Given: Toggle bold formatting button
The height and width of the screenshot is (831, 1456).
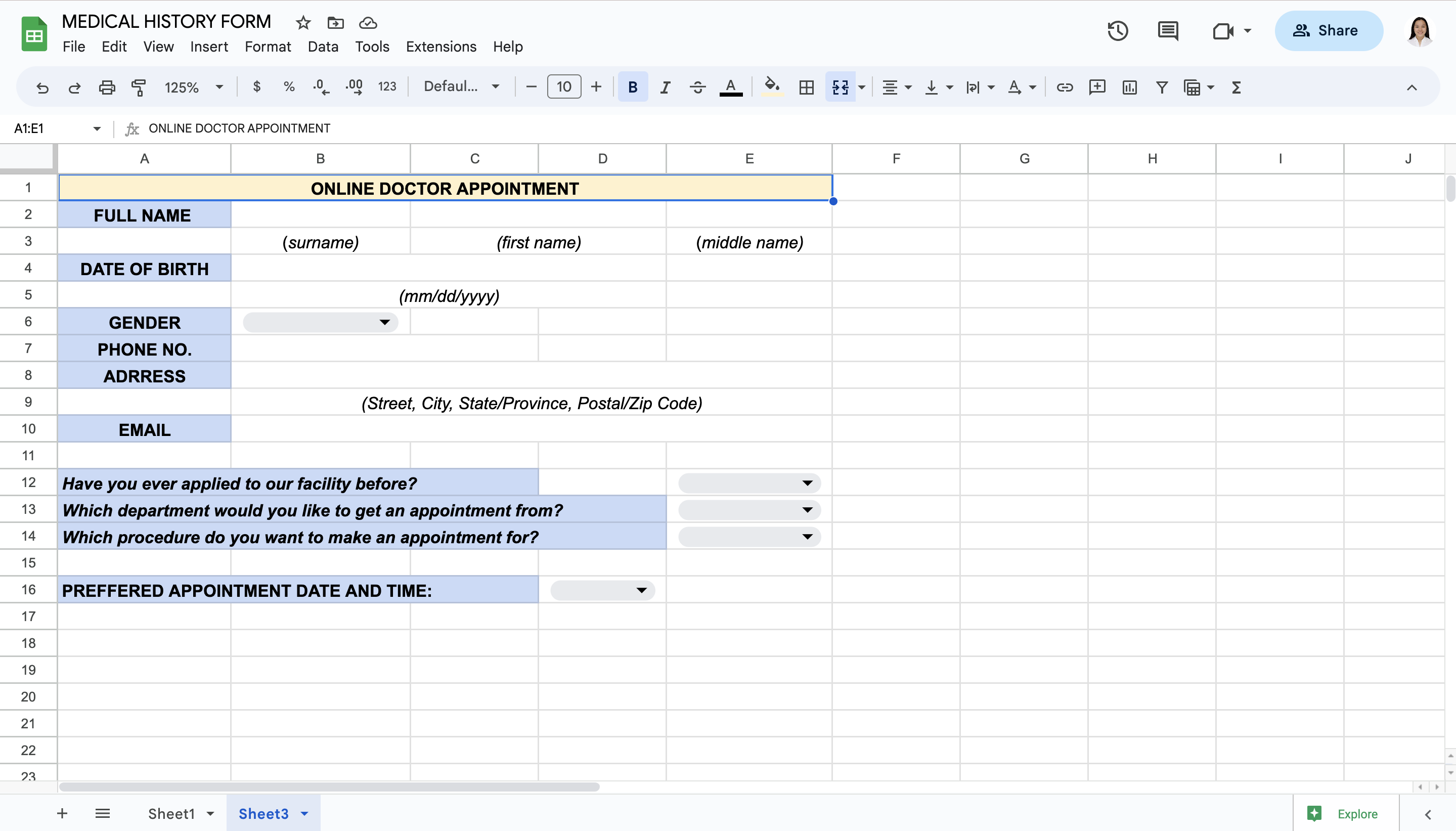Looking at the screenshot, I should point(632,88).
